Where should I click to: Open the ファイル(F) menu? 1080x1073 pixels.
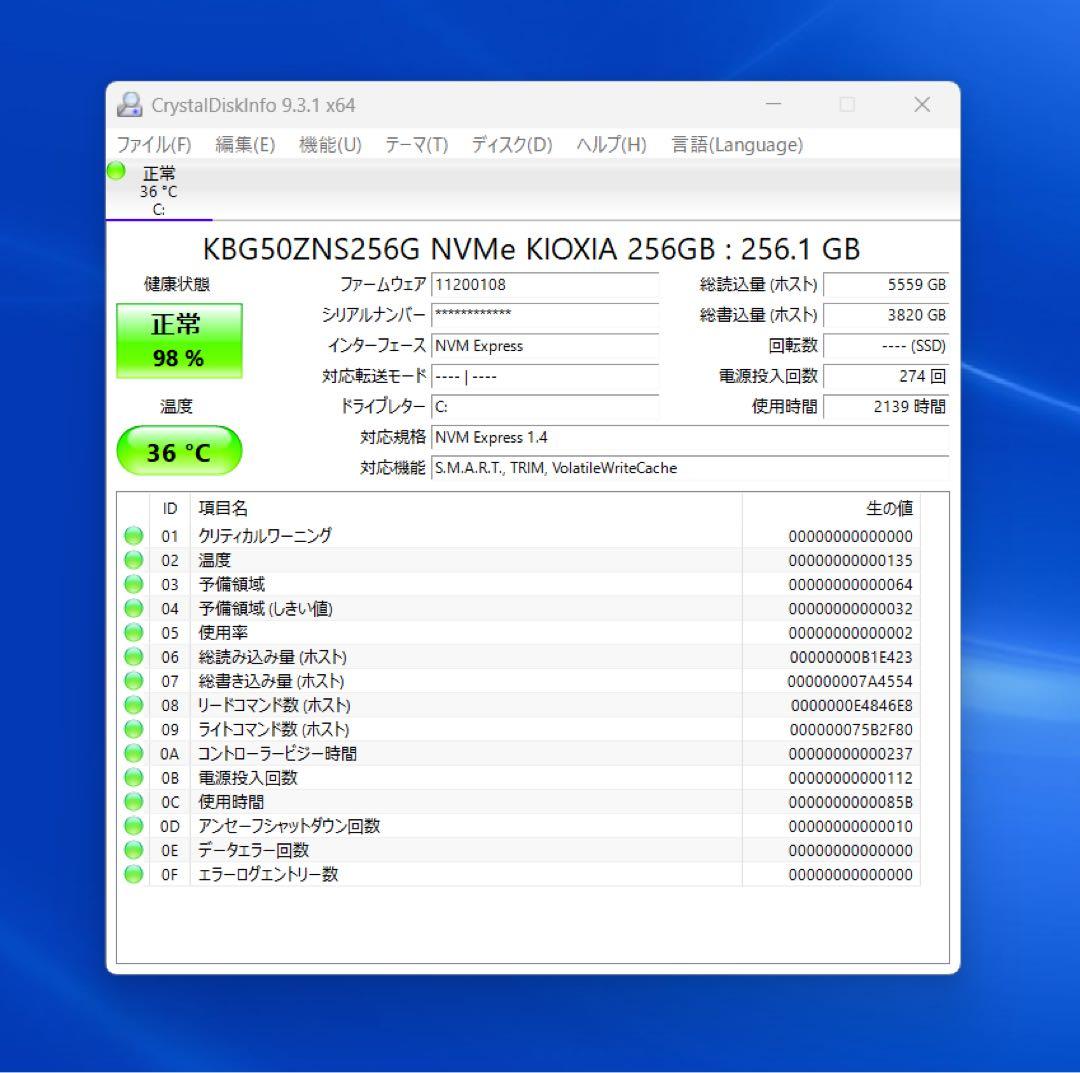tap(156, 144)
